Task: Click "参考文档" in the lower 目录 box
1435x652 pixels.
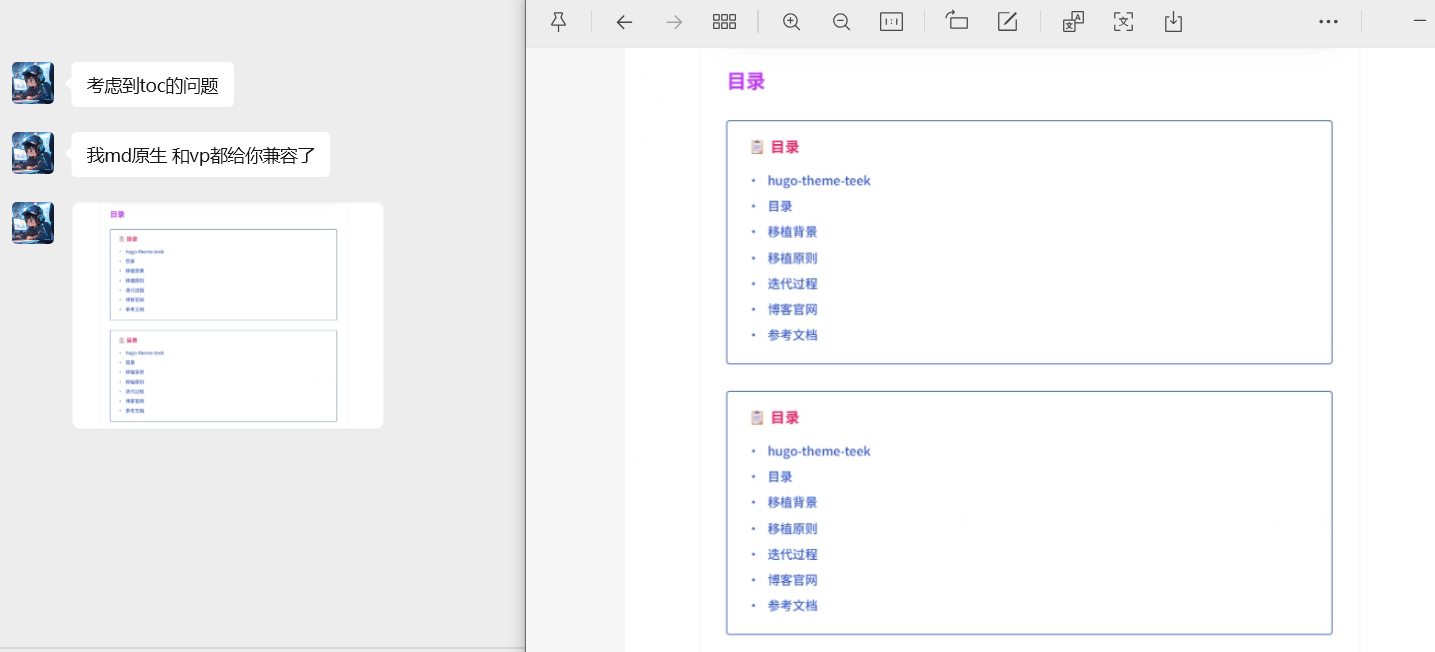Action: 792,605
